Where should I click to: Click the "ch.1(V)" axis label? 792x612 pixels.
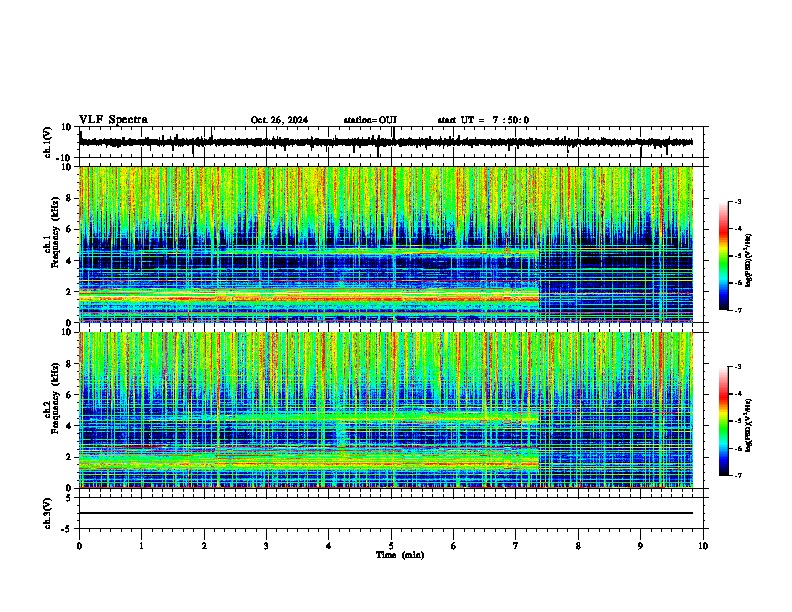tap(48, 142)
